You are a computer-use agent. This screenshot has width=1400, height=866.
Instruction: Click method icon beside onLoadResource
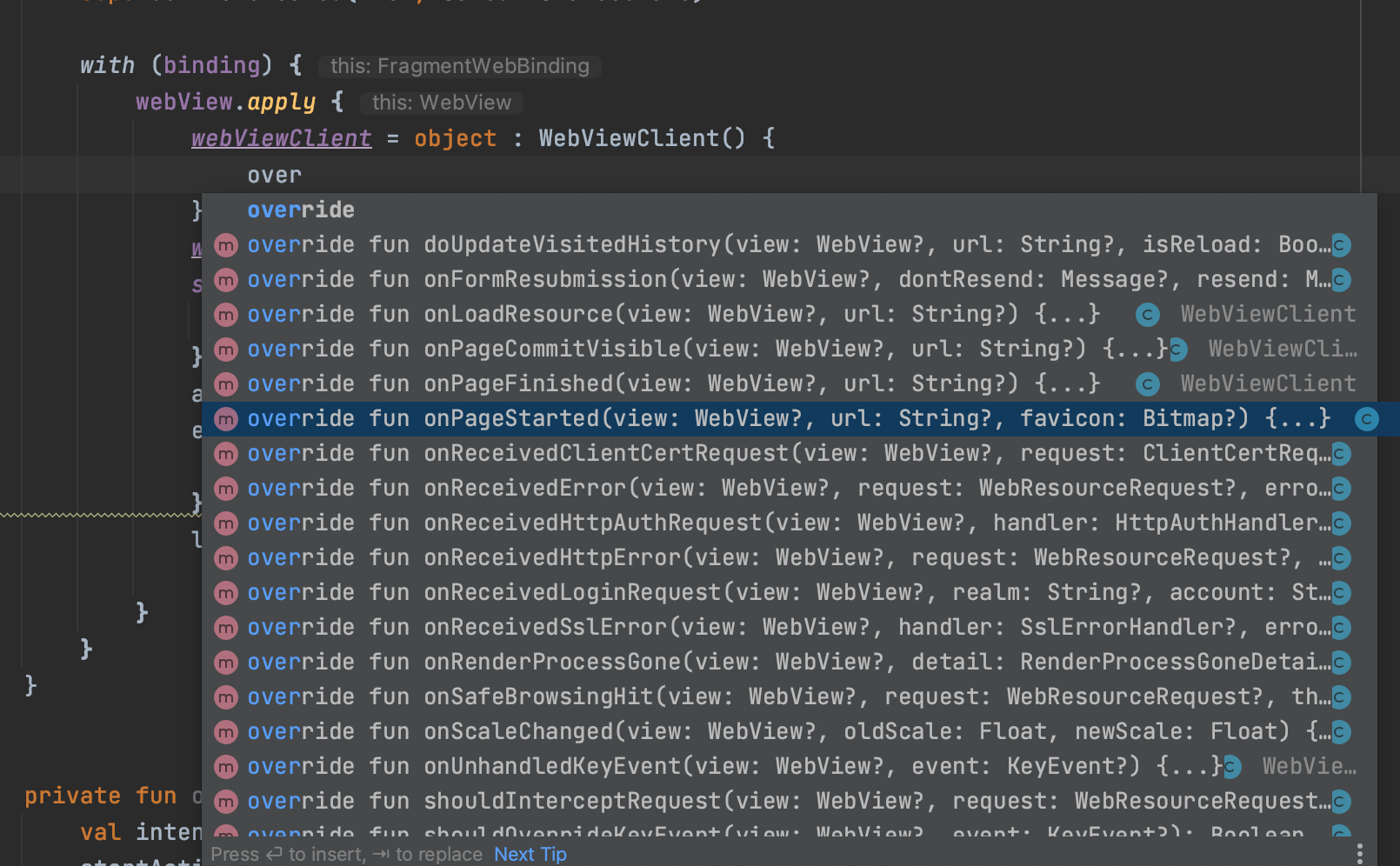[x=226, y=315]
